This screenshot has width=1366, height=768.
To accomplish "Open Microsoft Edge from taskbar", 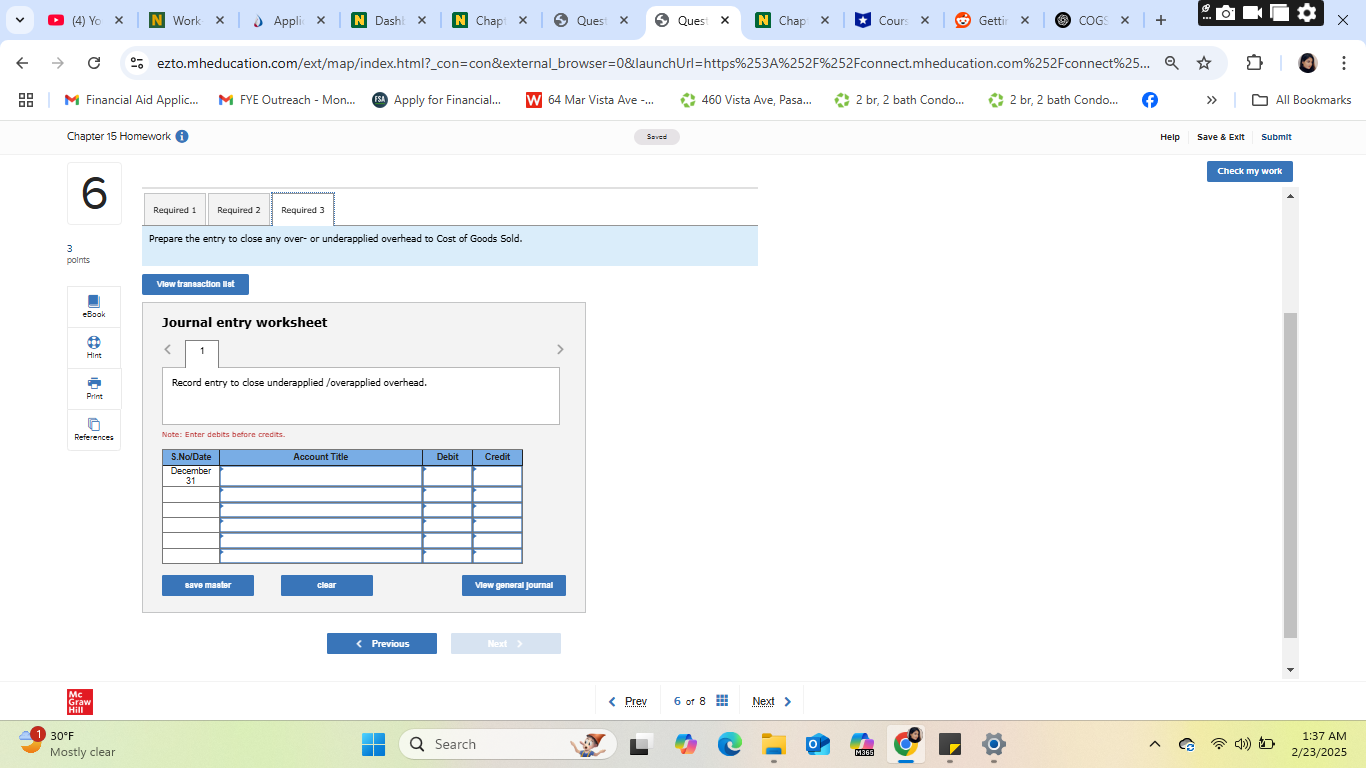I will coord(730,744).
